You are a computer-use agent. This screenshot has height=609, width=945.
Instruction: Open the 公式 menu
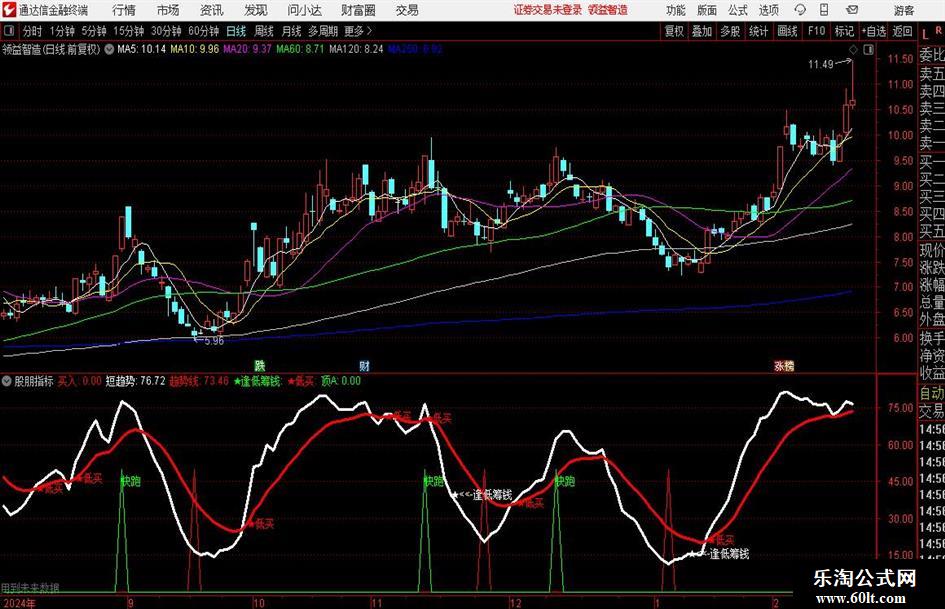click(738, 10)
